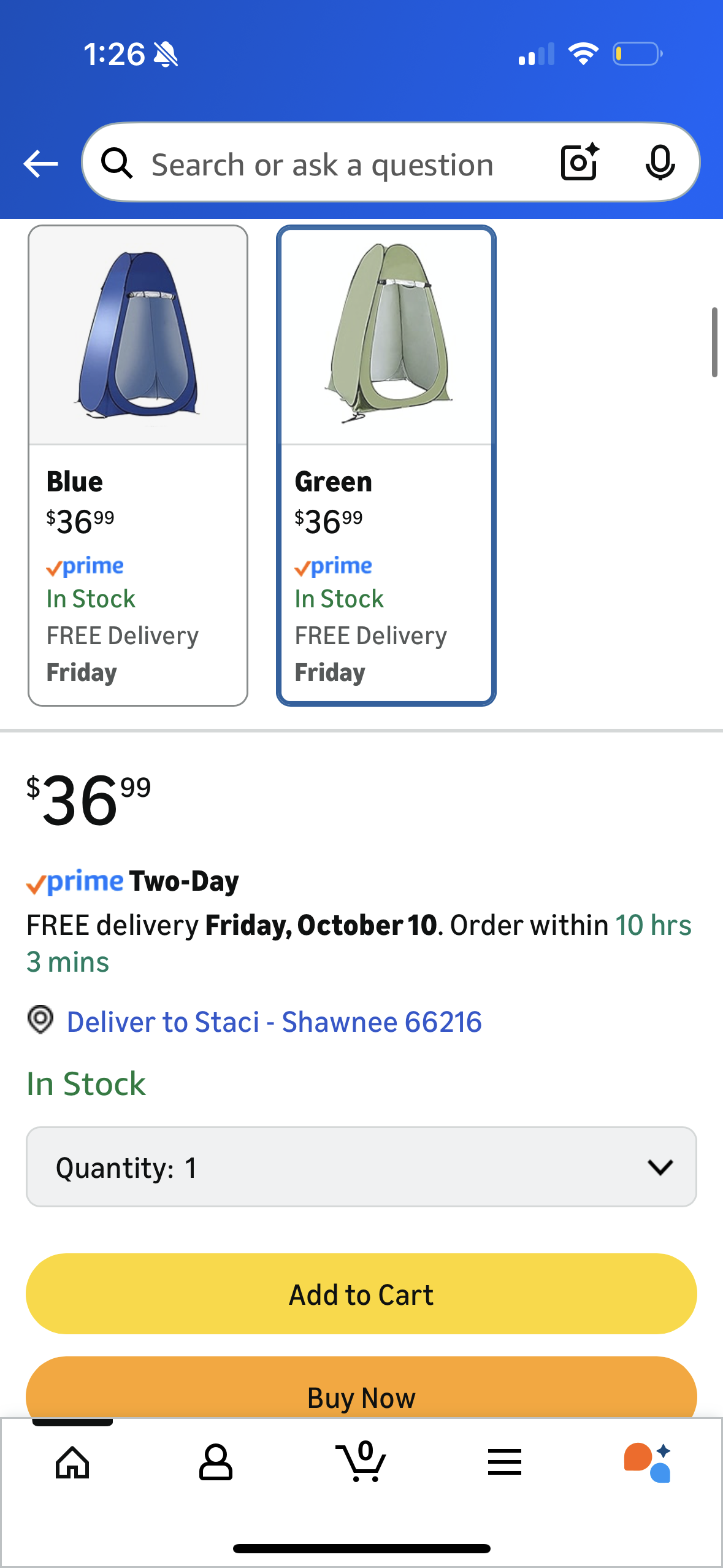The height and width of the screenshot is (1568, 723).
Task: Click the page scrollbar handle
Action: coord(714,342)
